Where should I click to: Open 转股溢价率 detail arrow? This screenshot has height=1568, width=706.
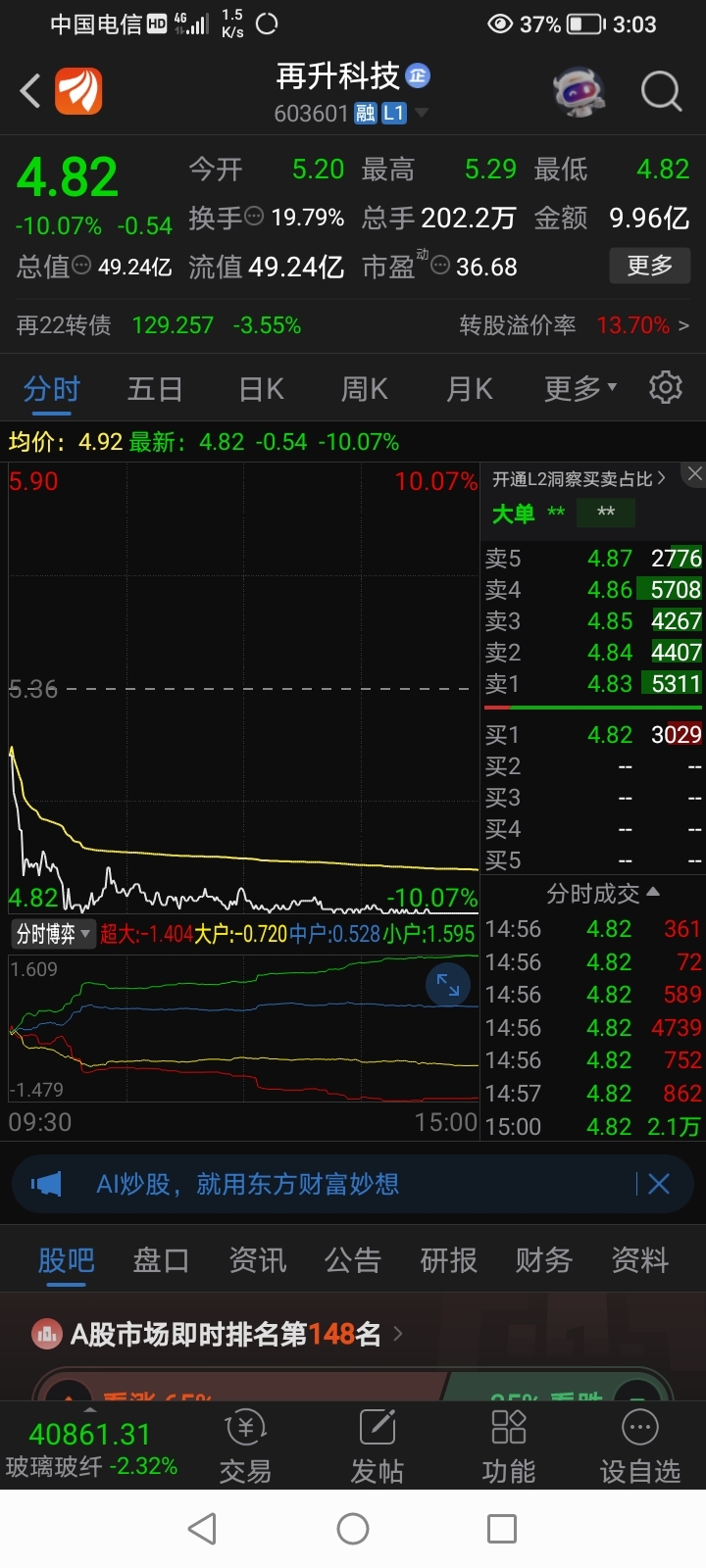click(x=683, y=324)
